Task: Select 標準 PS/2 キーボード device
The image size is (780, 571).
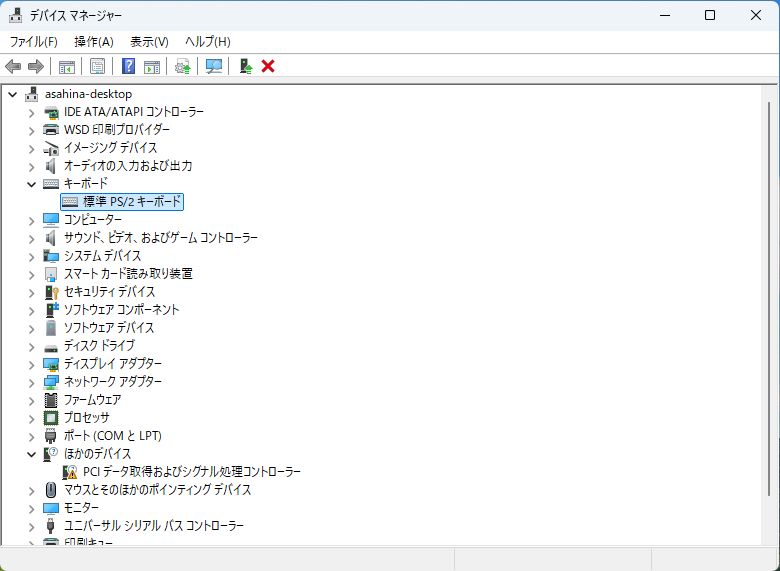Action: pyautogui.click(x=132, y=202)
